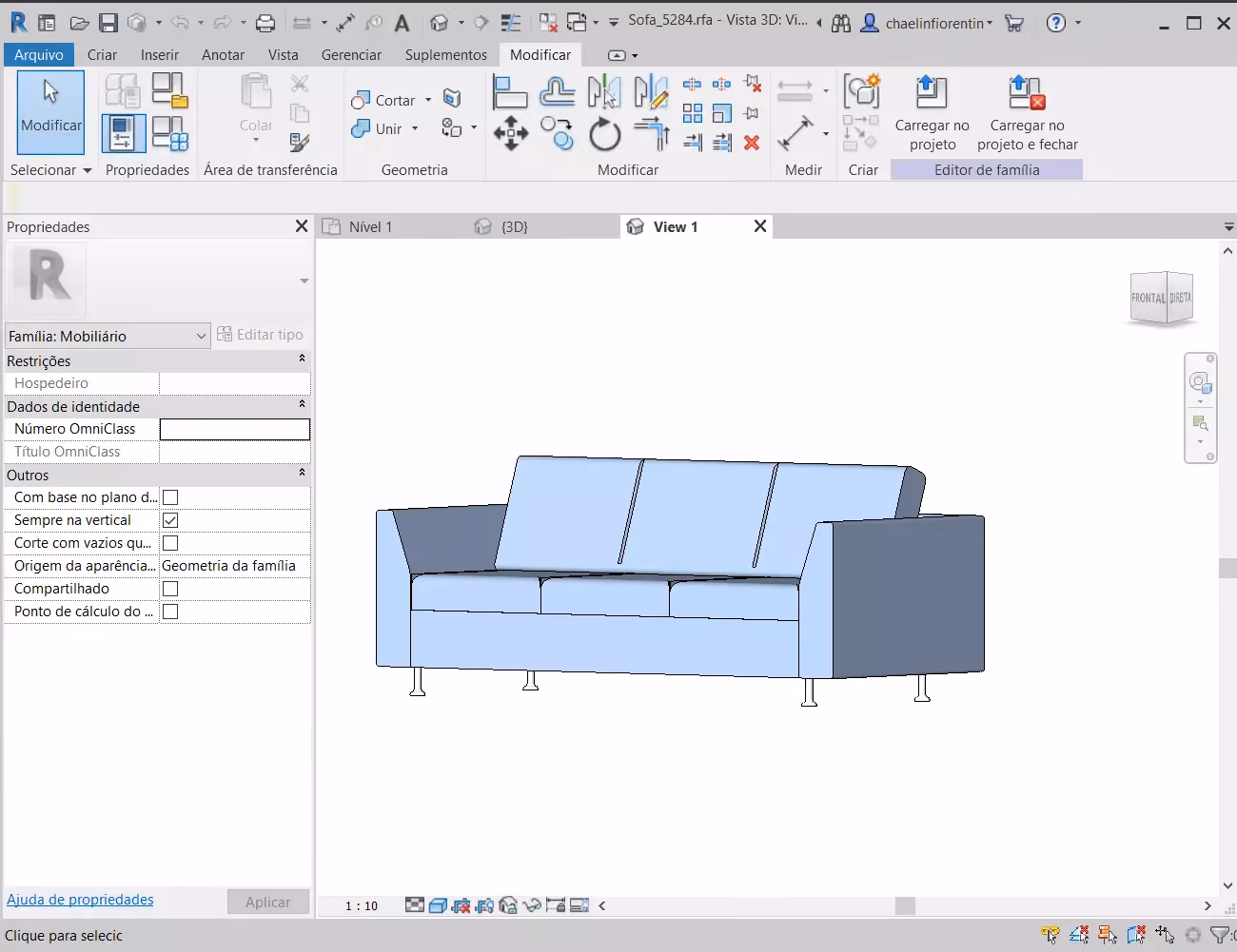The width and height of the screenshot is (1237, 952).
Task: Open the Criar ribbon tab
Action: point(102,55)
